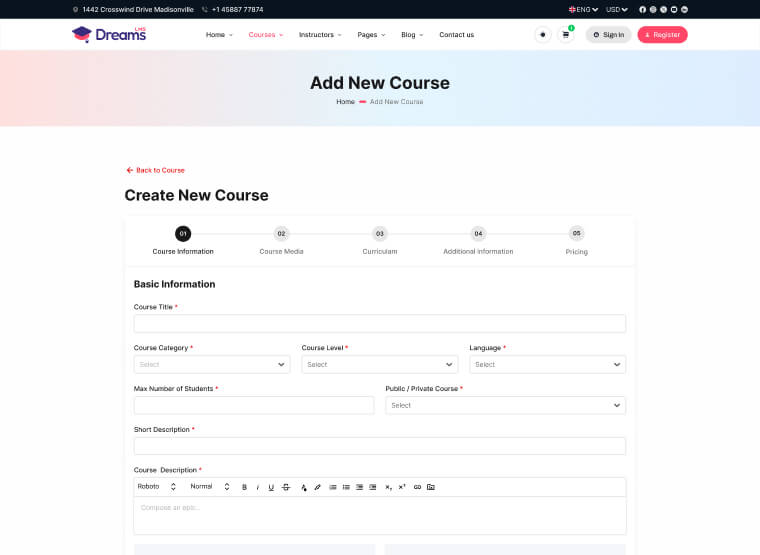The height and width of the screenshot is (555, 760).
Task: Increase indent in the editor toolbar
Action: (372, 487)
